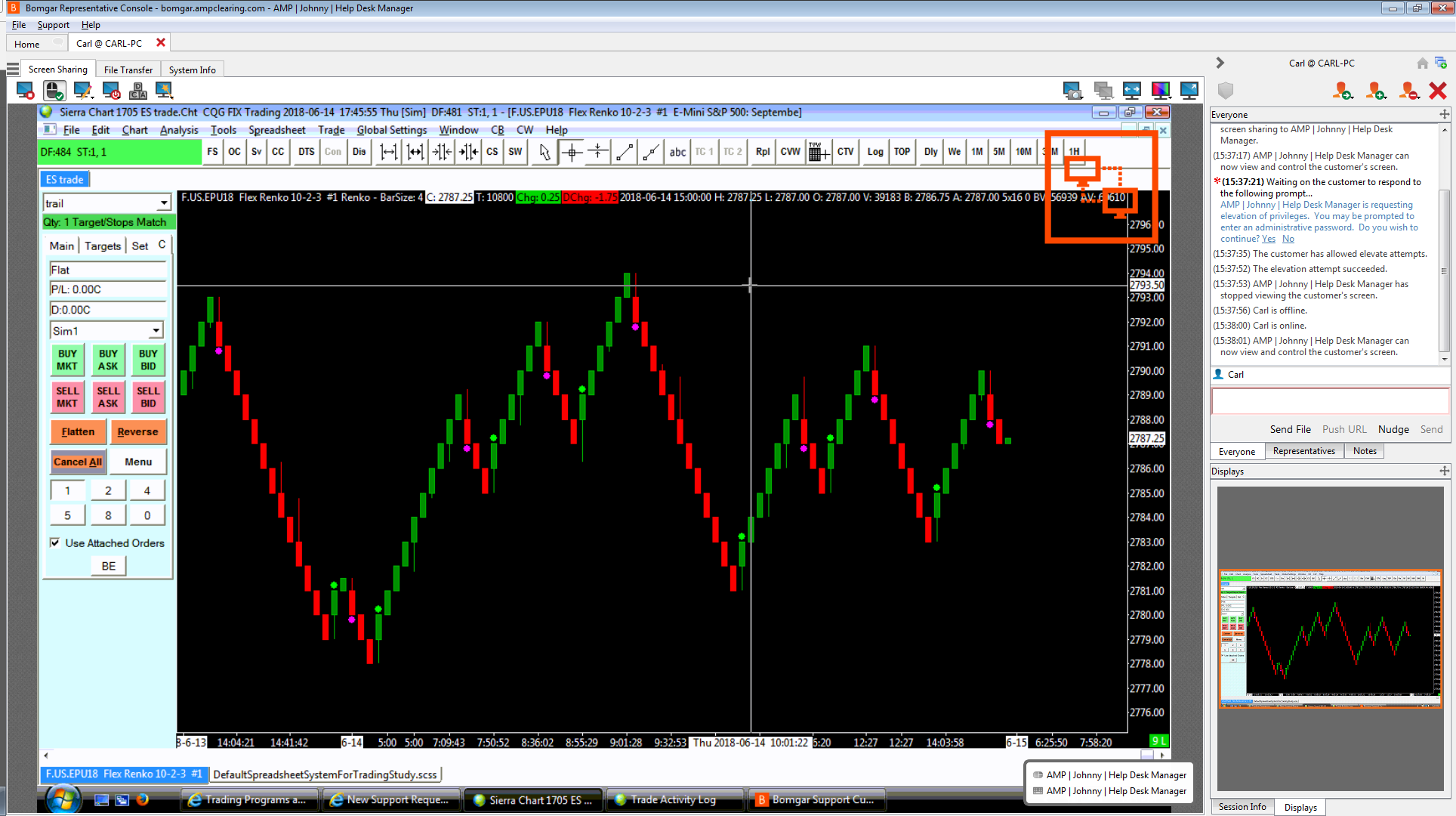Screen dimensions: 1456x816
Task: Toggle mouse and keyboard control
Action: (54, 91)
